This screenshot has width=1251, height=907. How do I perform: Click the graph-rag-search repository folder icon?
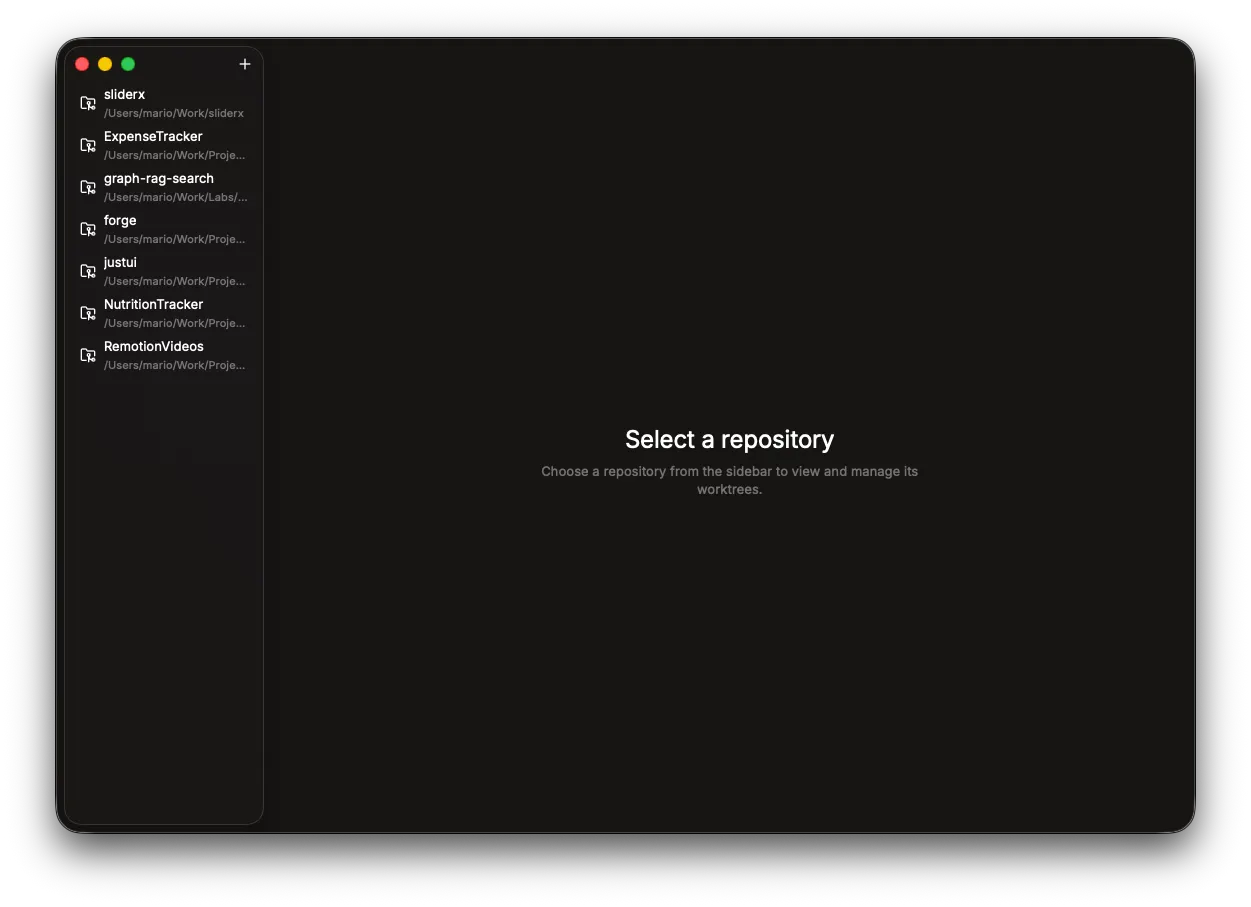(88, 187)
